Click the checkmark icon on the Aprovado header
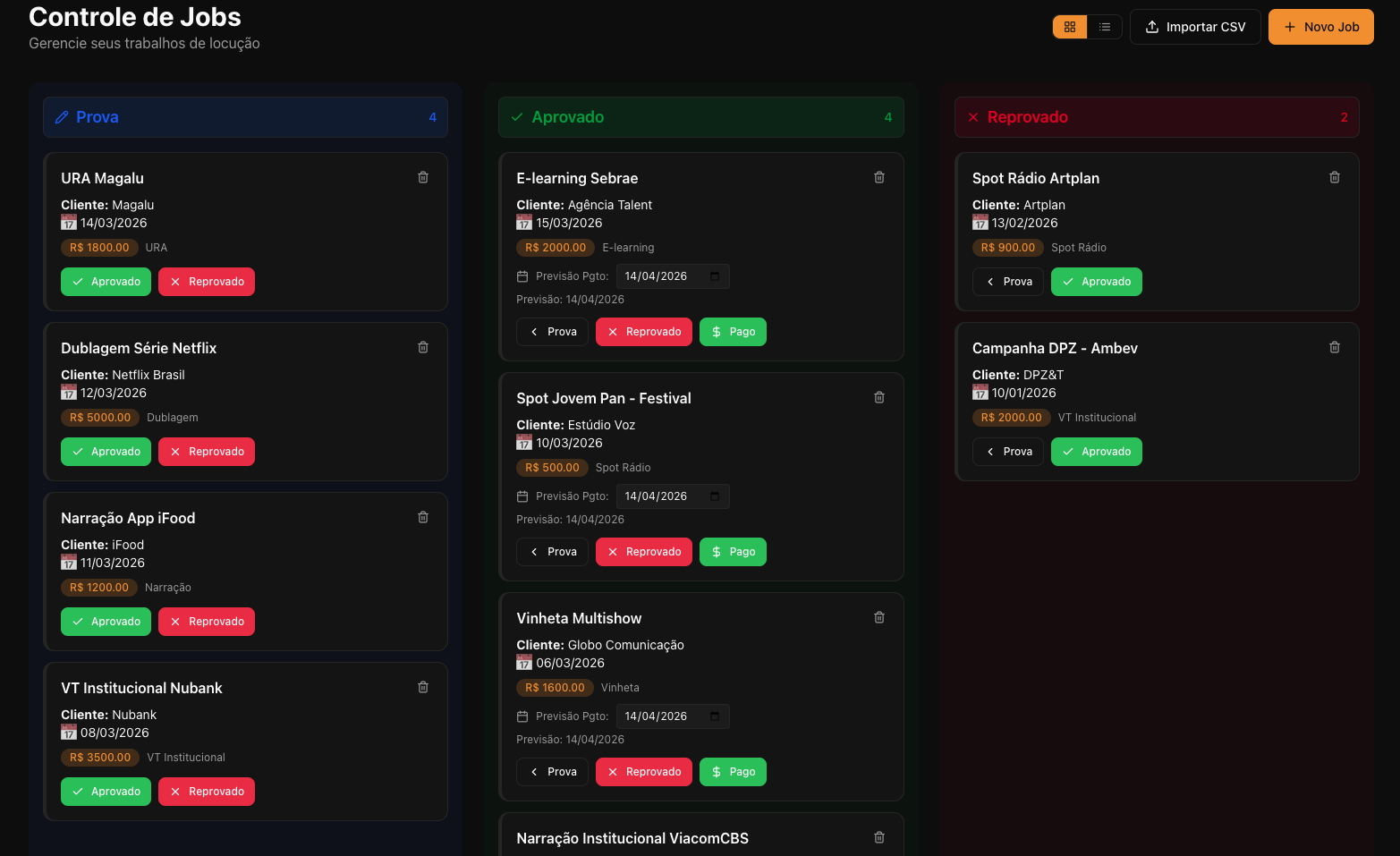Image resolution: width=1400 pixels, height=856 pixels. 517,116
